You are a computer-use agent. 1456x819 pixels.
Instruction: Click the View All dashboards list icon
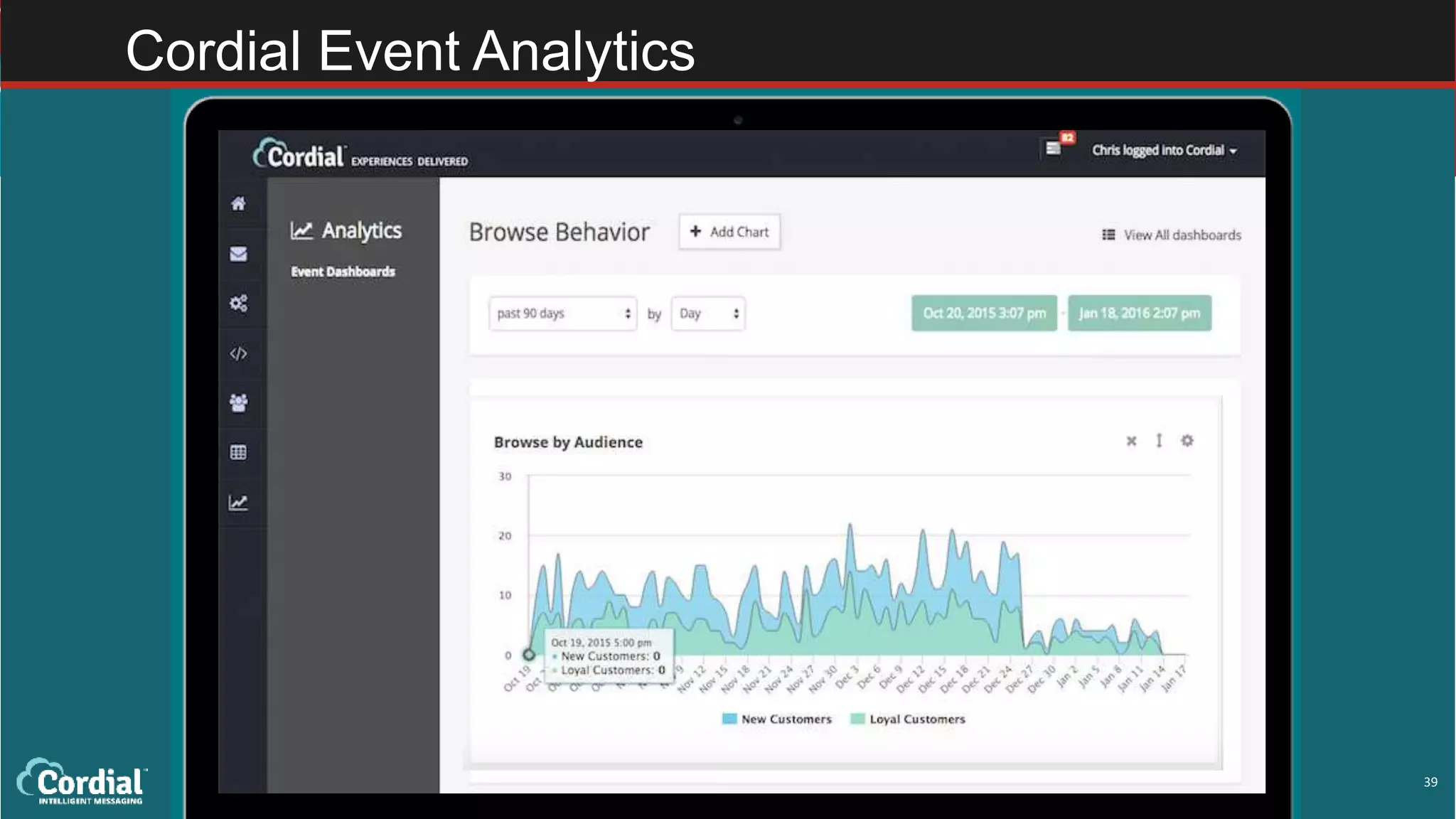1108,235
